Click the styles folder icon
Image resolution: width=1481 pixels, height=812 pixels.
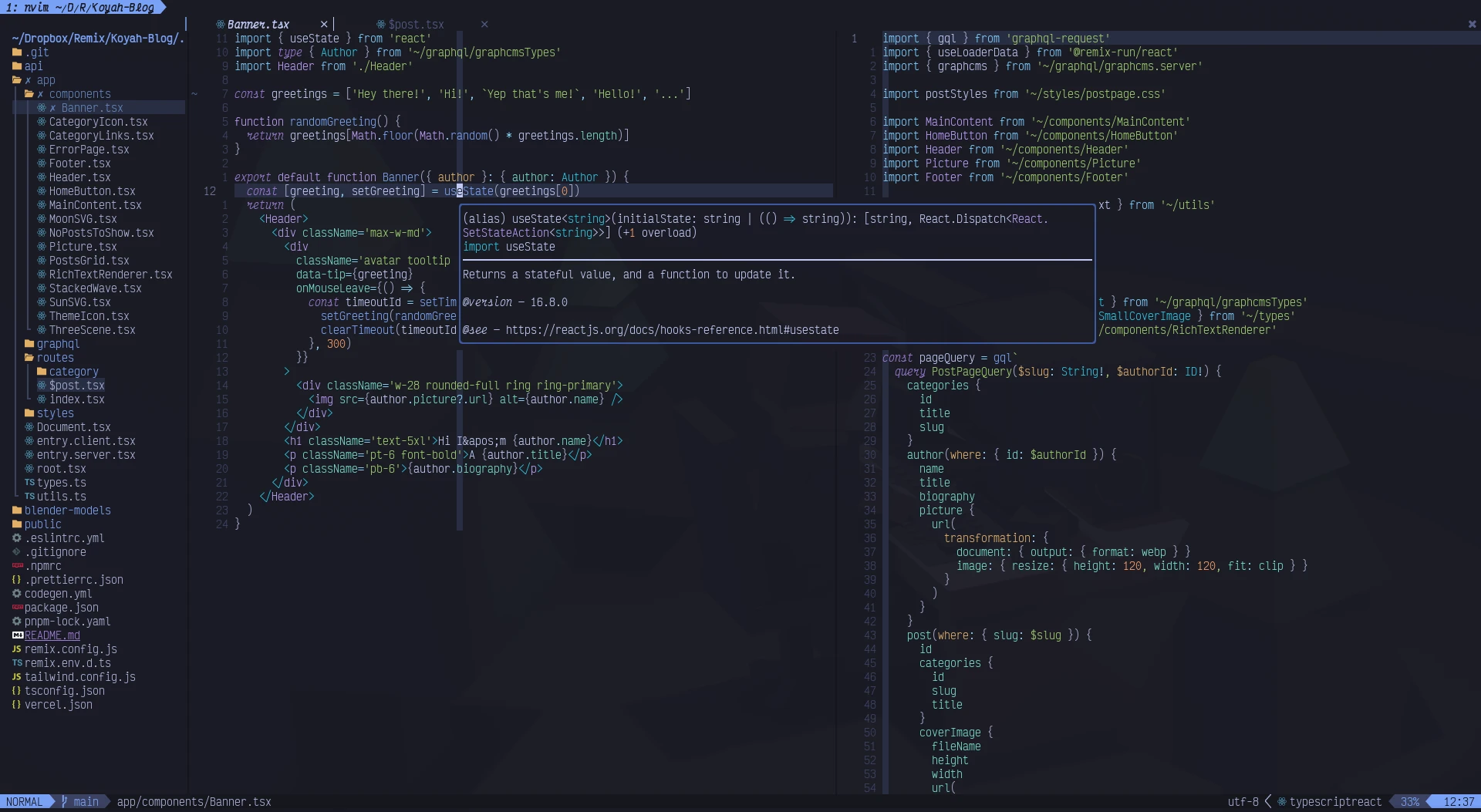click(x=29, y=413)
